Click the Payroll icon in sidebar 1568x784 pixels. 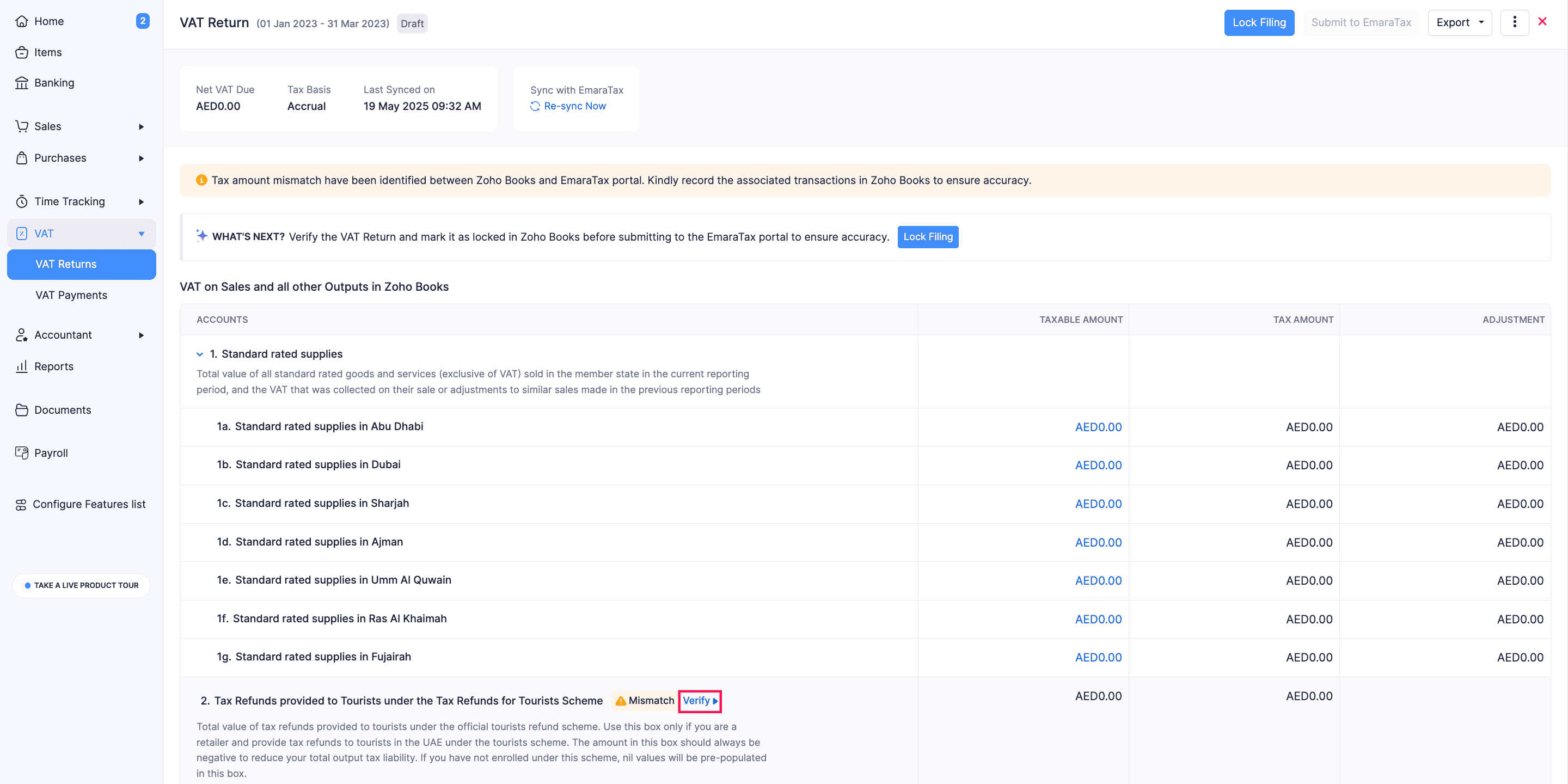(x=22, y=453)
